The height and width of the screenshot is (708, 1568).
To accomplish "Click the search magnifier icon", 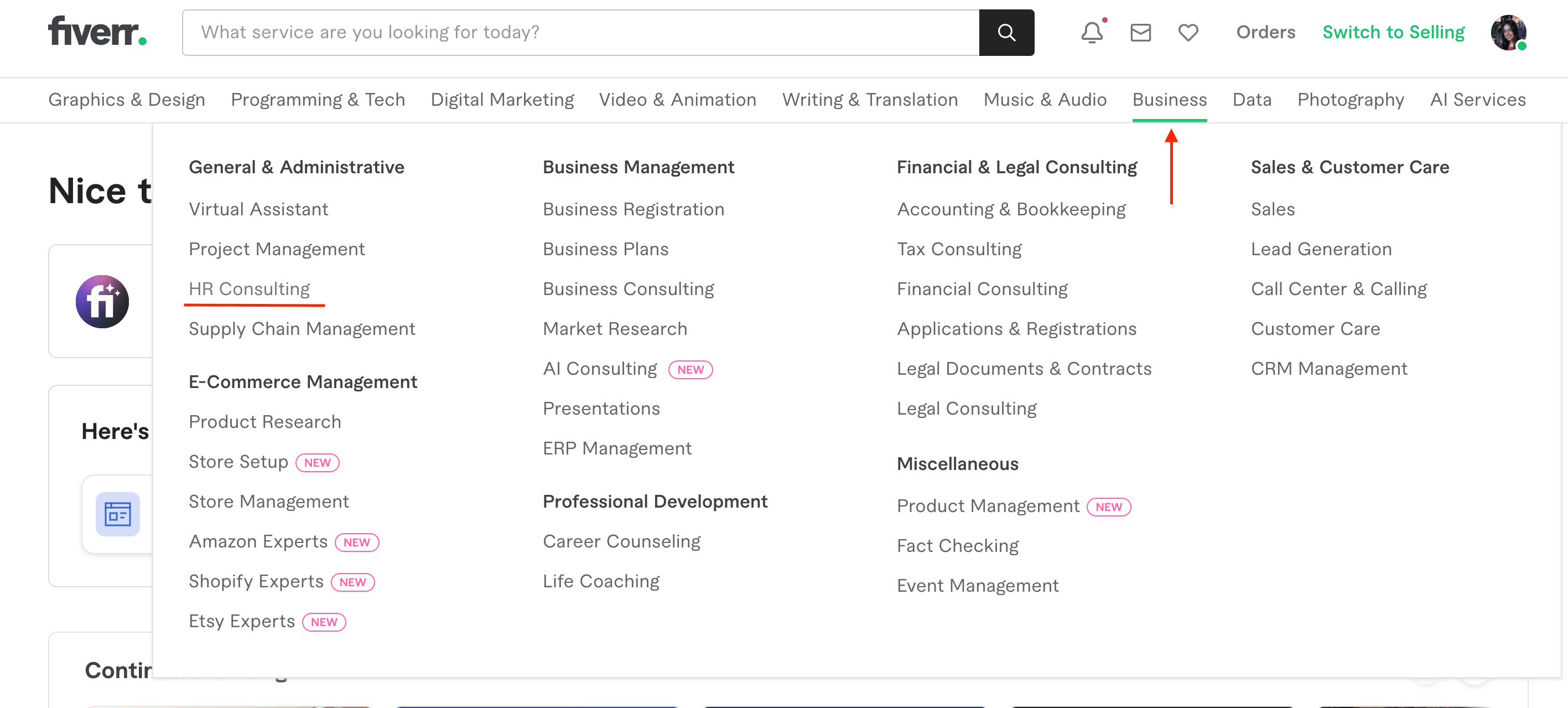I will pyautogui.click(x=1006, y=32).
